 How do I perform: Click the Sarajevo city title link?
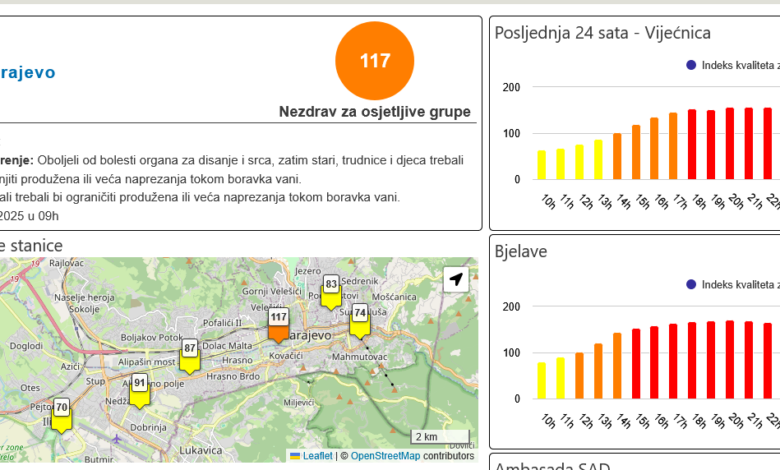tap(28, 73)
